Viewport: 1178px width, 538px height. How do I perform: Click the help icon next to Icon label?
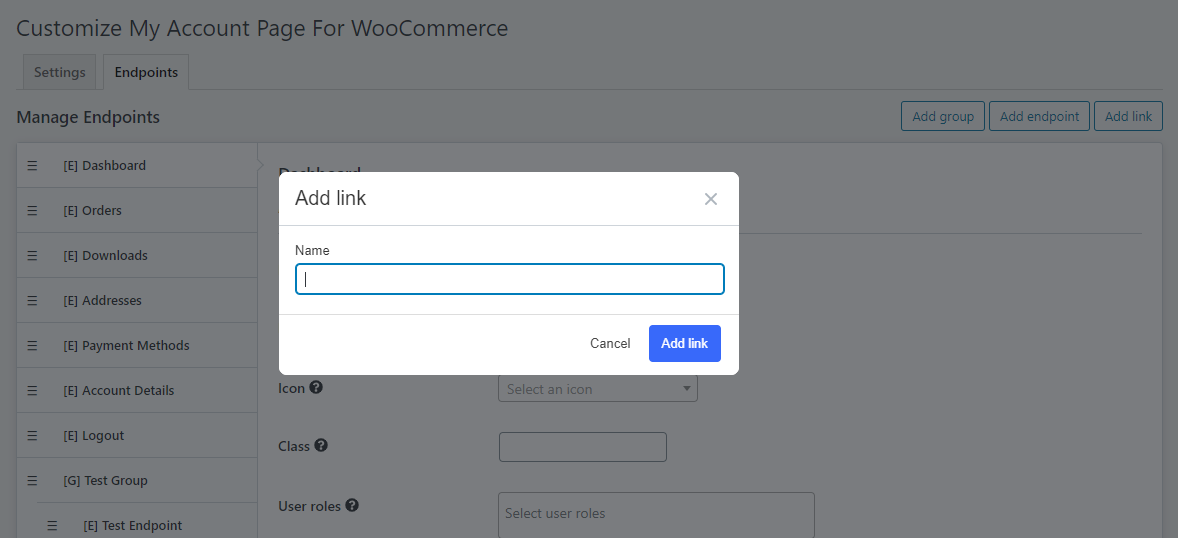point(316,388)
